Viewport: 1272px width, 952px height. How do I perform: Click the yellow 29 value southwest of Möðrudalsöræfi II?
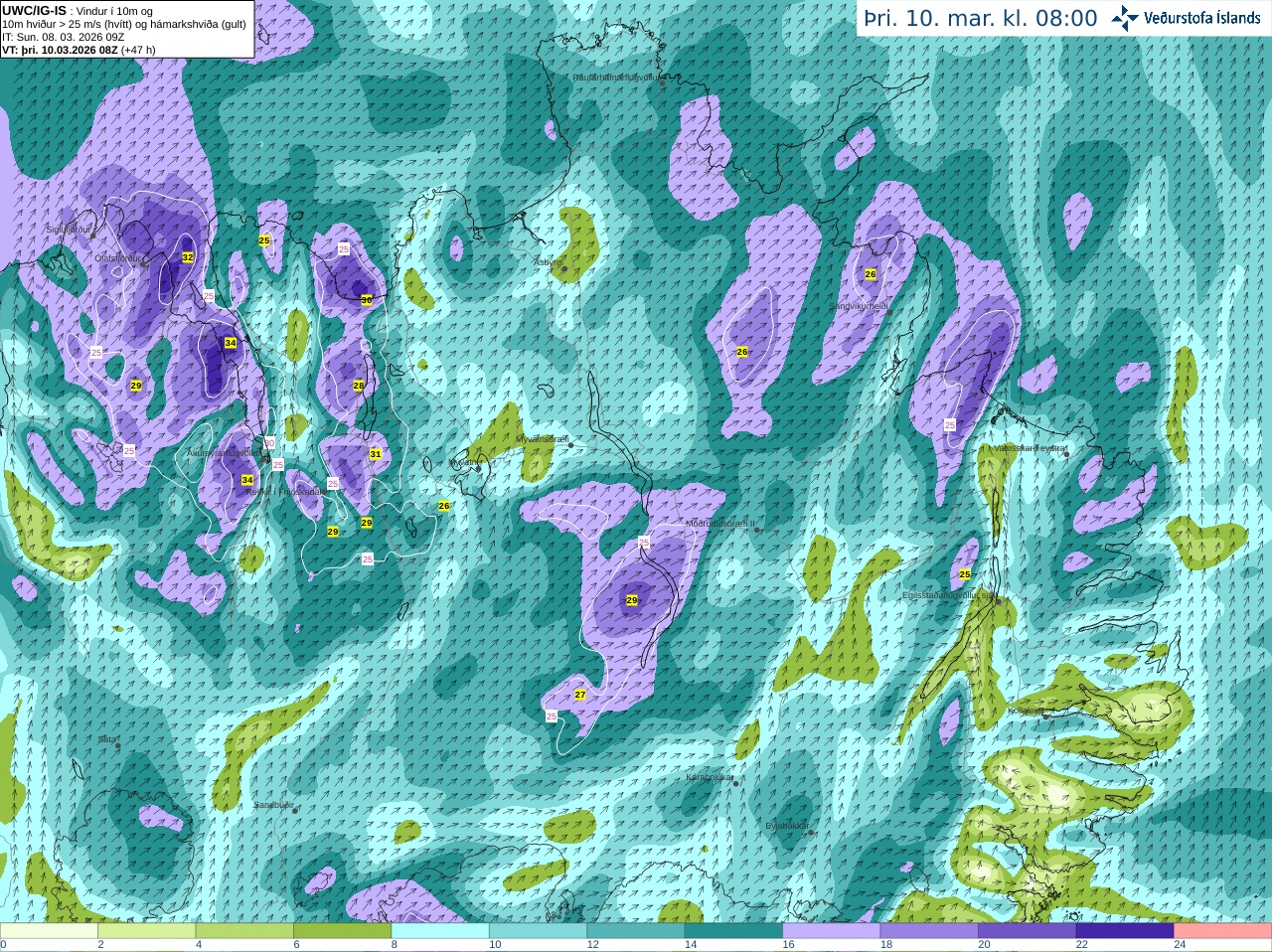tap(632, 600)
